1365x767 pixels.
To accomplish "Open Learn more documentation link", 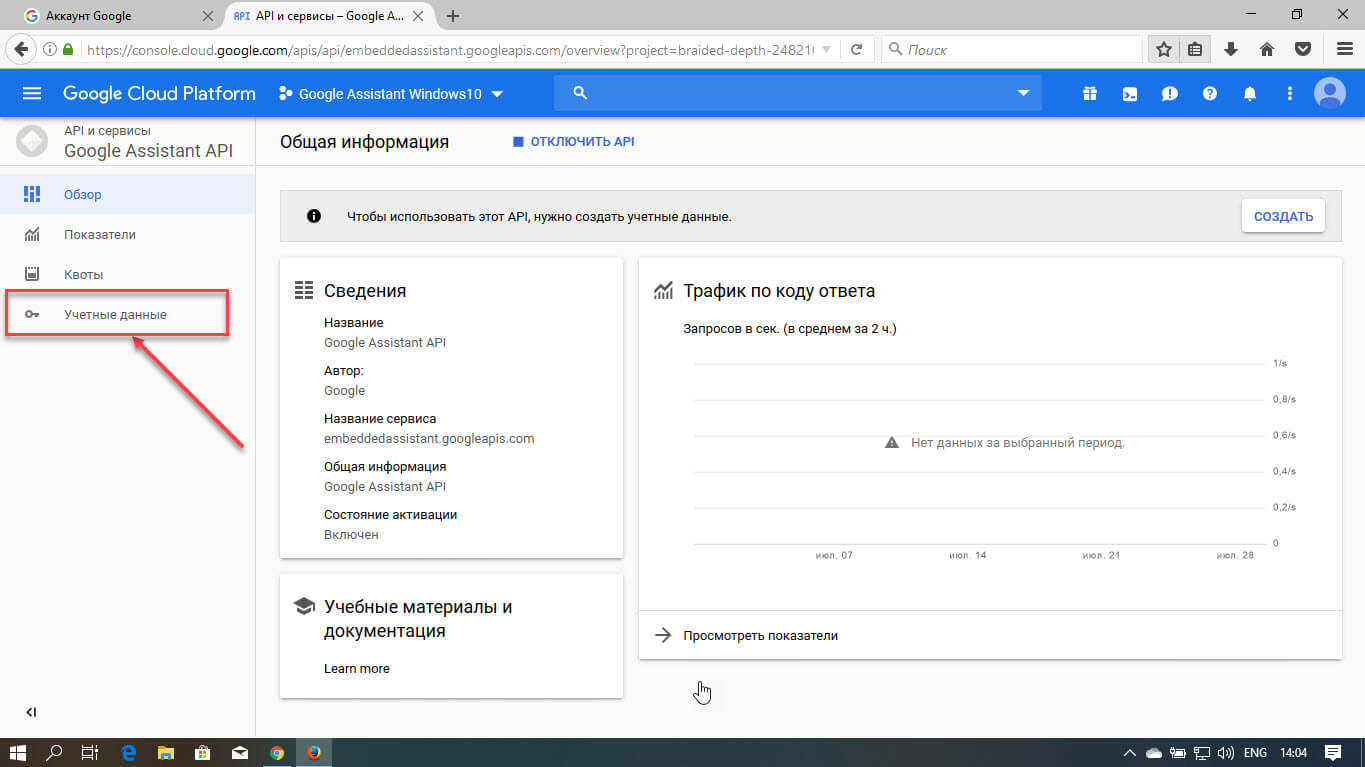I will click(x=357, y=668).
